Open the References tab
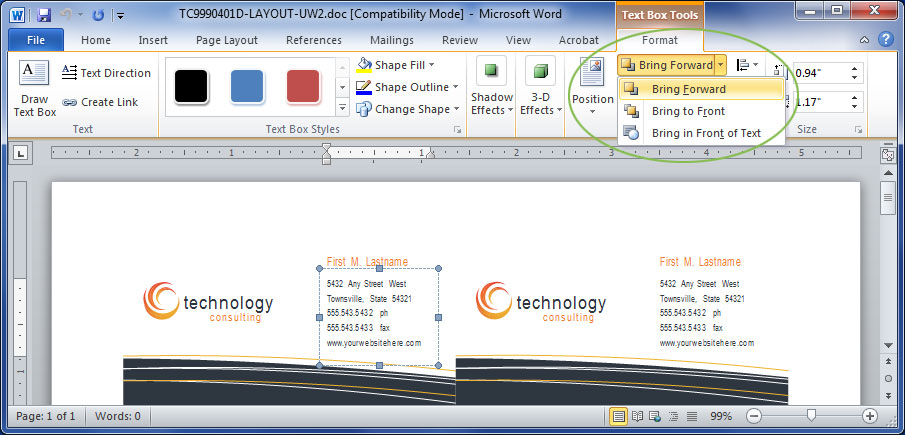The width and height of the screenshot is (905, 435). coord(314,40)
